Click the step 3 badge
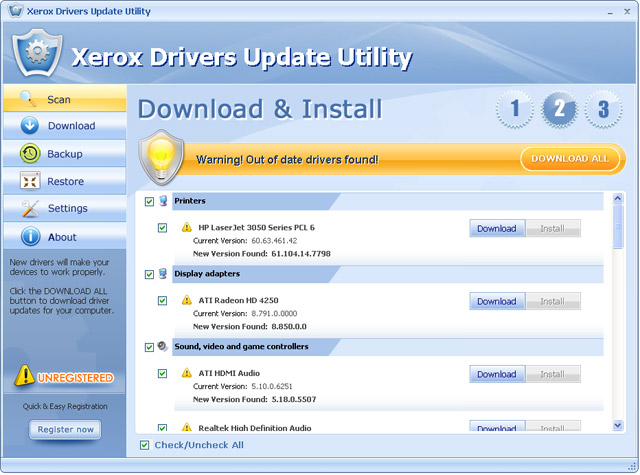This screenshot has height=475, width=640. [603, 109]
